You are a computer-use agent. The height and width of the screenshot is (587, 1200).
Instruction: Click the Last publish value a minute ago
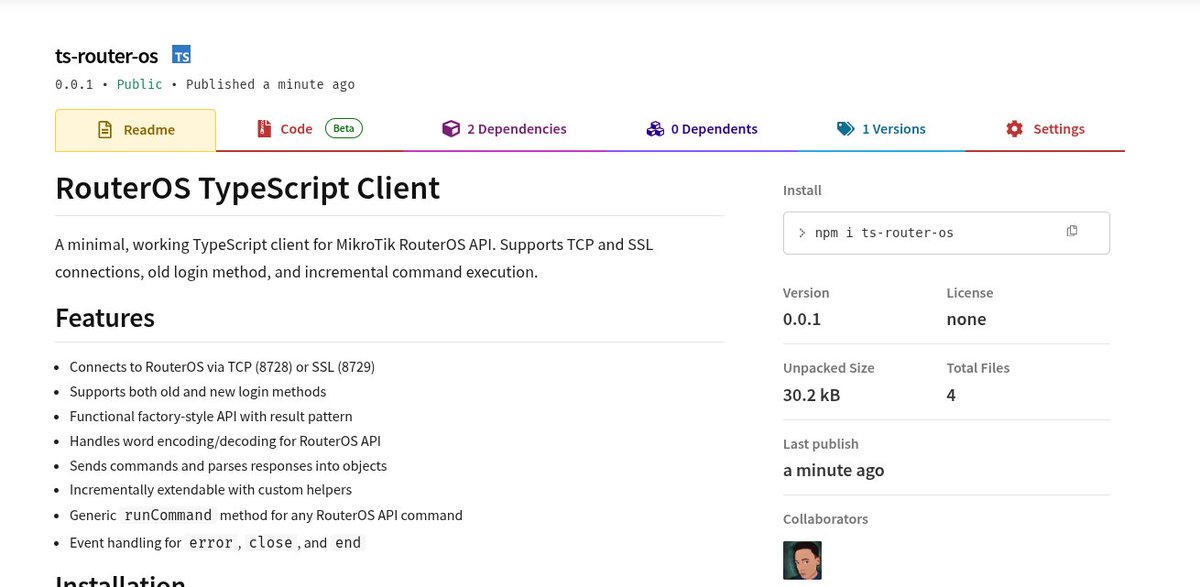[x=833, y=470]
